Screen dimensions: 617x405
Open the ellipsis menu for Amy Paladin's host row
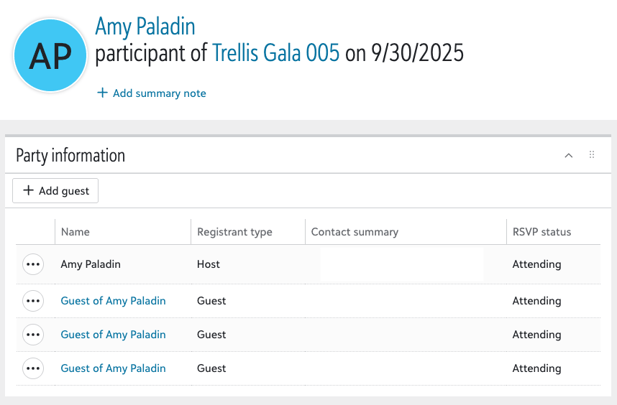pos(33,264)
